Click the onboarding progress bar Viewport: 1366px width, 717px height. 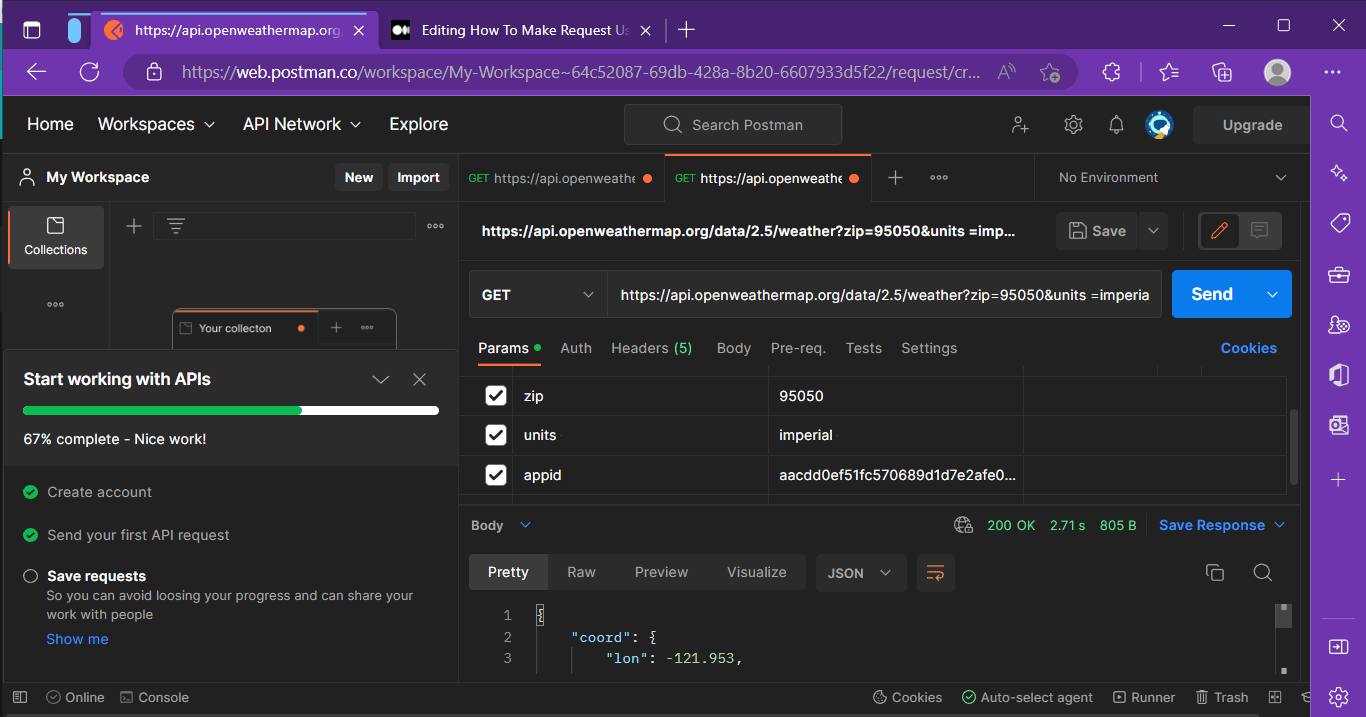[x=230, y=410]
